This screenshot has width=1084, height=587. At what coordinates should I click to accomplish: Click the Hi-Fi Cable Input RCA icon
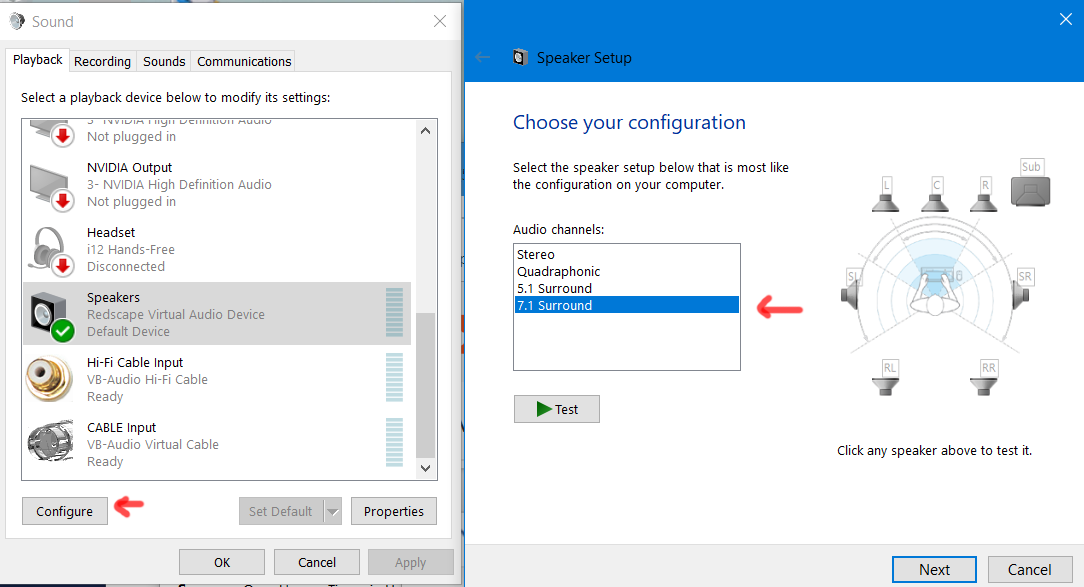49,379
